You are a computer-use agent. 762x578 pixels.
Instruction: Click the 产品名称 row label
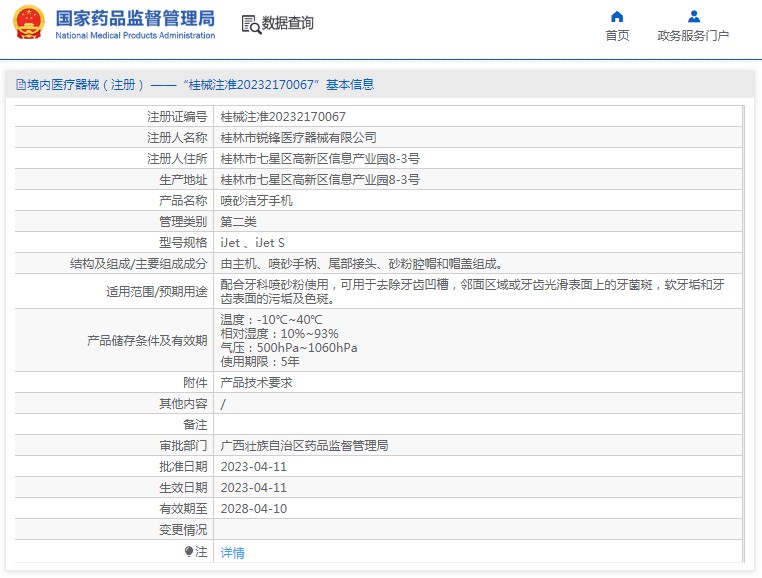[x=183, y=200]
